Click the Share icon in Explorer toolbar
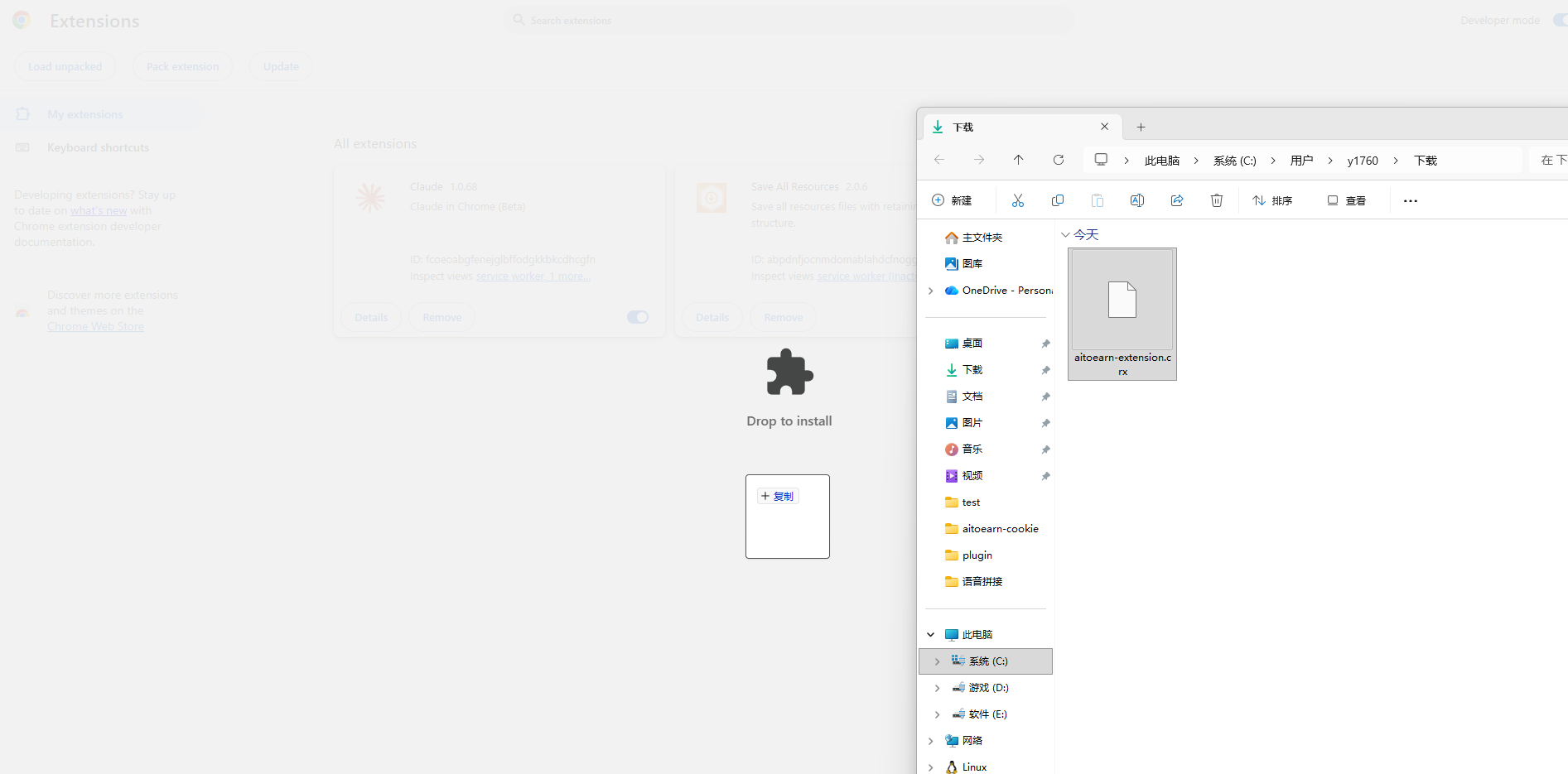Viewport: 1568px width, 774px height. [1176, 200]
